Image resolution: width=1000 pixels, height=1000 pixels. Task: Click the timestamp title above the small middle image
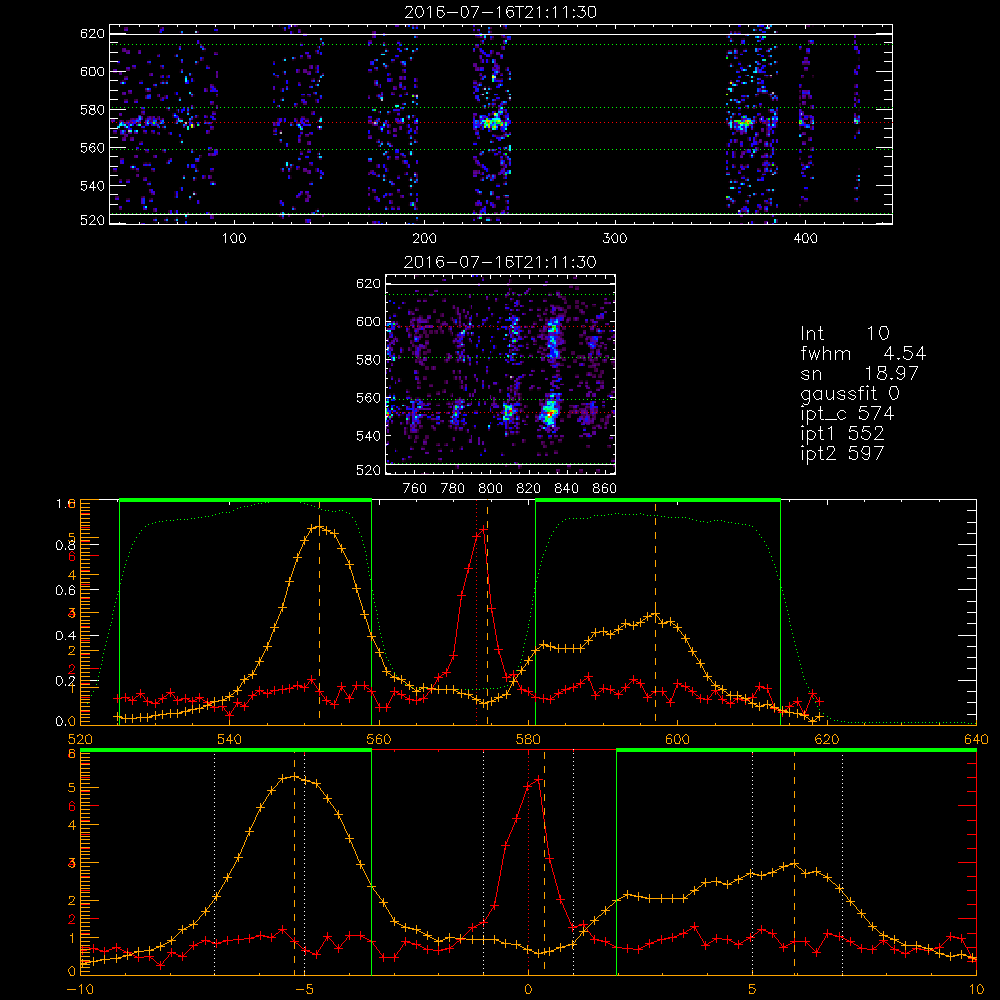point(500,262)
